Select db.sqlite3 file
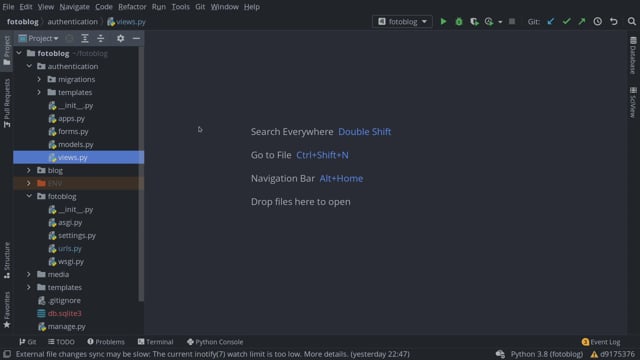The width and height of the screenshot is (640, 360). [x=64, y=313]
